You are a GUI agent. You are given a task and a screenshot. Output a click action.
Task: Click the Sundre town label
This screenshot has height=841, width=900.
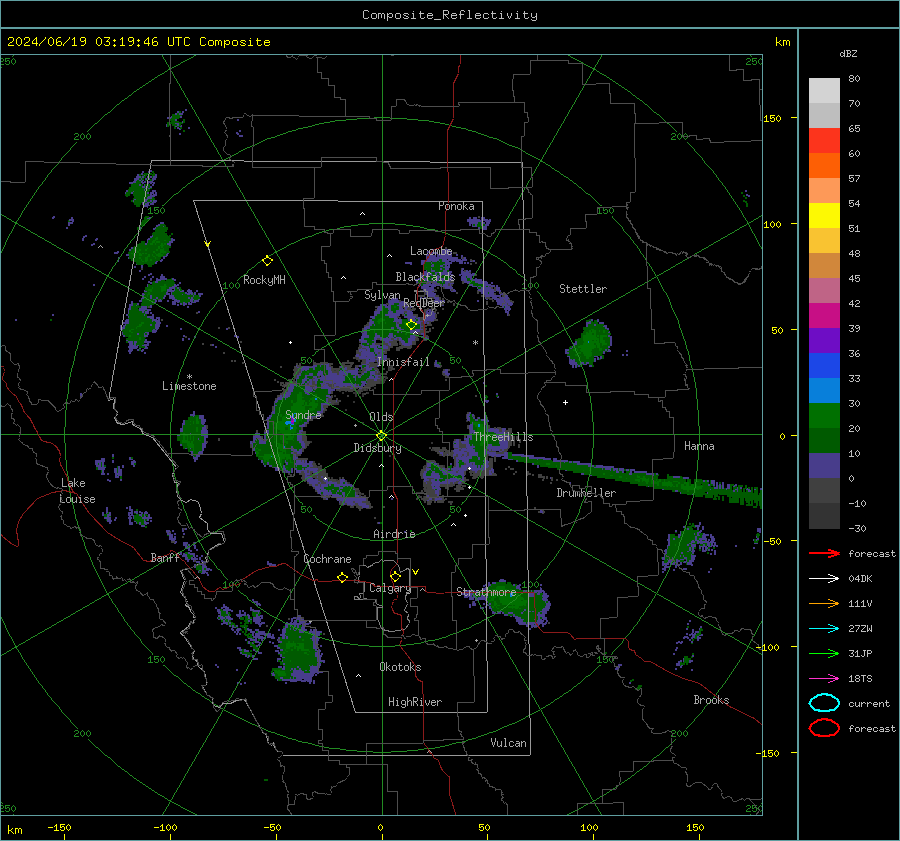pyautogui.click(x=303, y=415)
